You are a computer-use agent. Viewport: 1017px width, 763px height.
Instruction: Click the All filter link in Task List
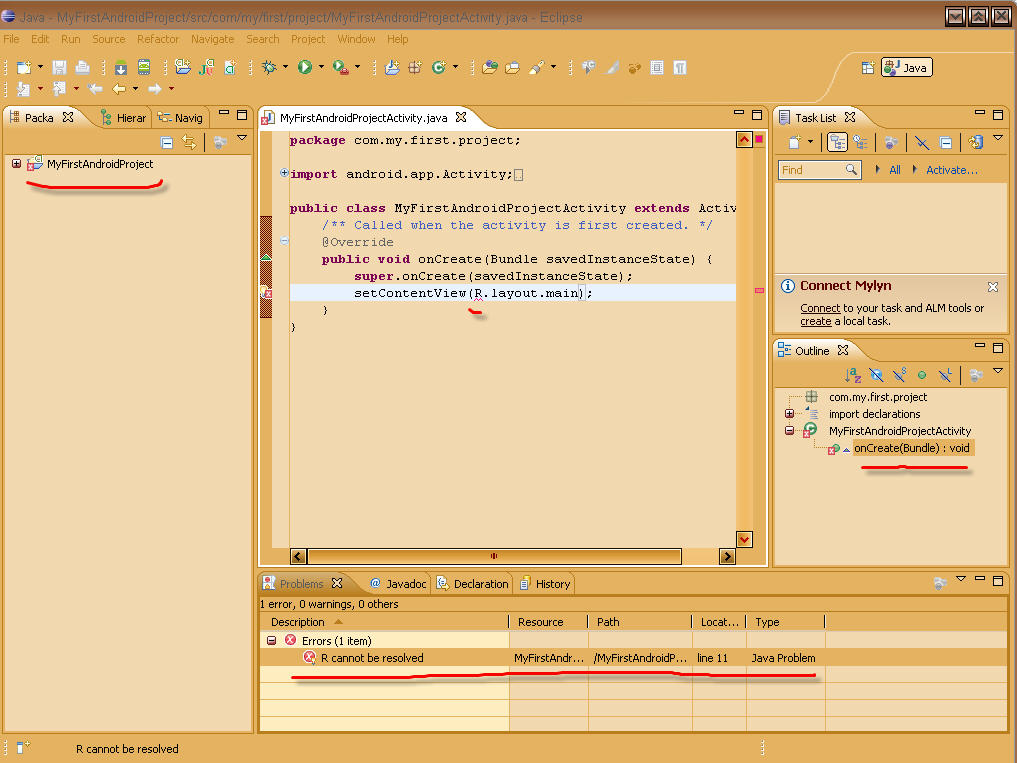[x=894, y=170]
